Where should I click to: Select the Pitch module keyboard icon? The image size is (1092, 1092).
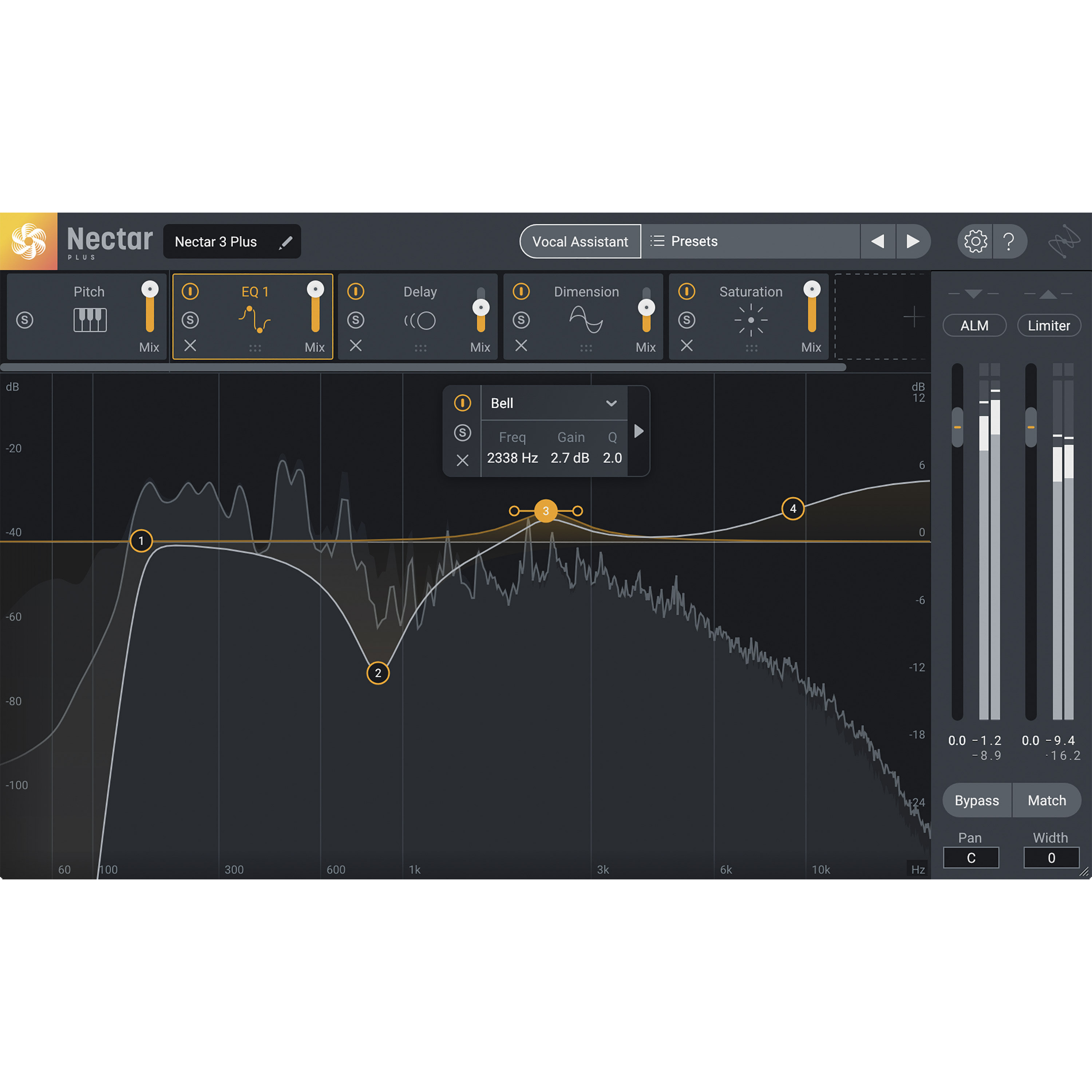90,320
